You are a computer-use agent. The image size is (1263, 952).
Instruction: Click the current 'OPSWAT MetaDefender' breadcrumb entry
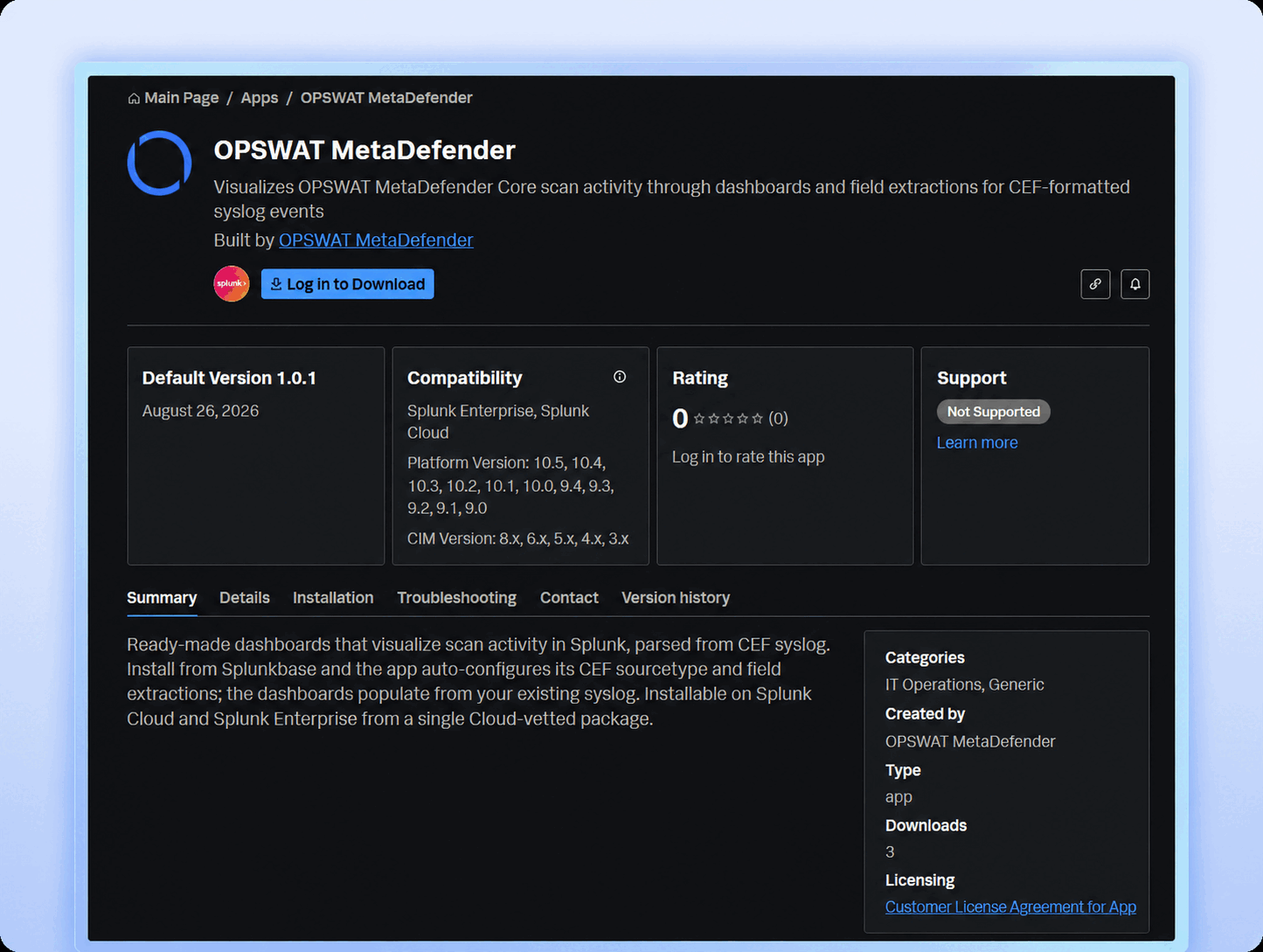pyautogui.click(x=386, y=98)
